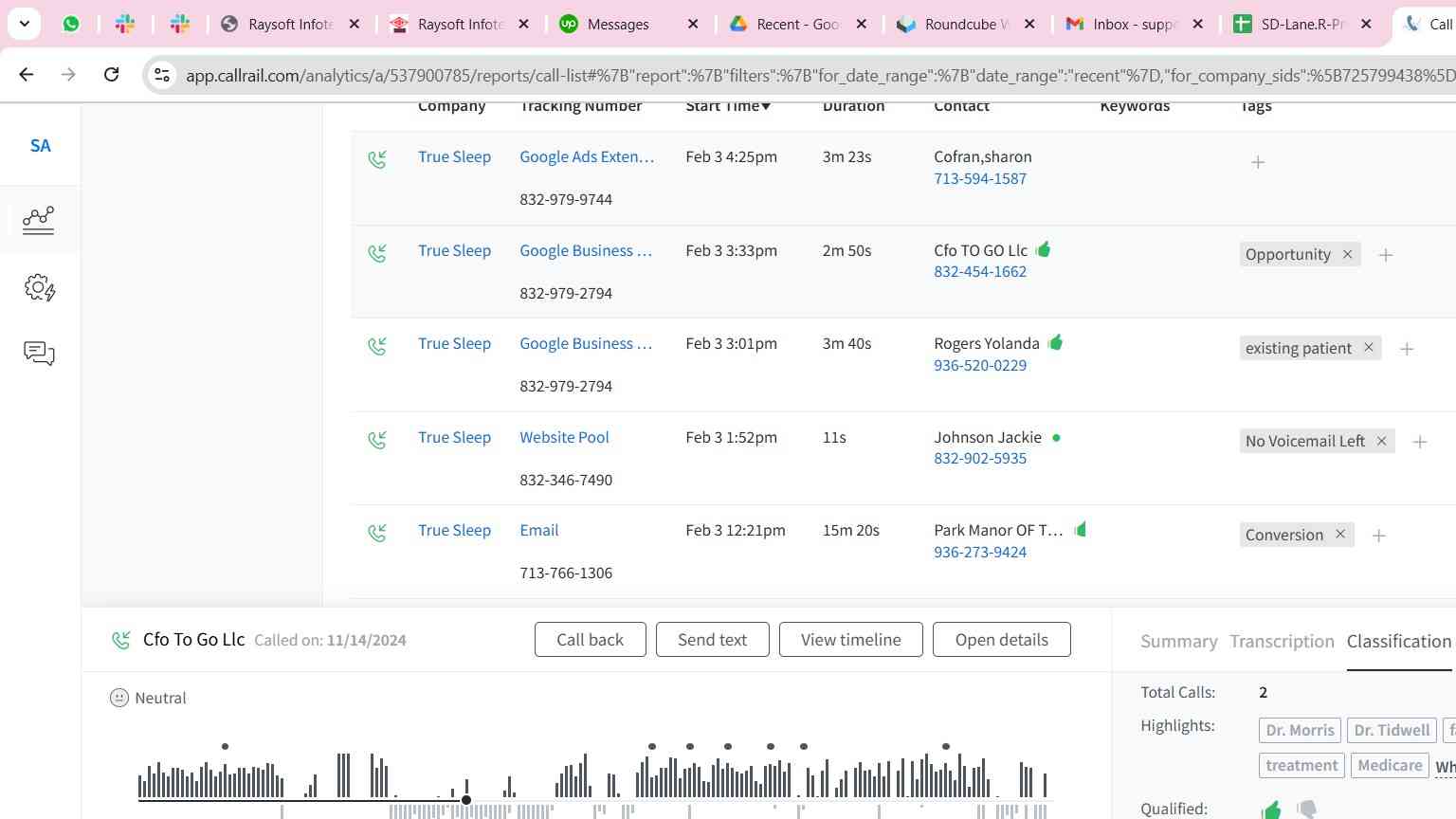Select the Dr. Tidwell highlight
This screenshot has width=1456, height=819.
tap(1392, 730)
